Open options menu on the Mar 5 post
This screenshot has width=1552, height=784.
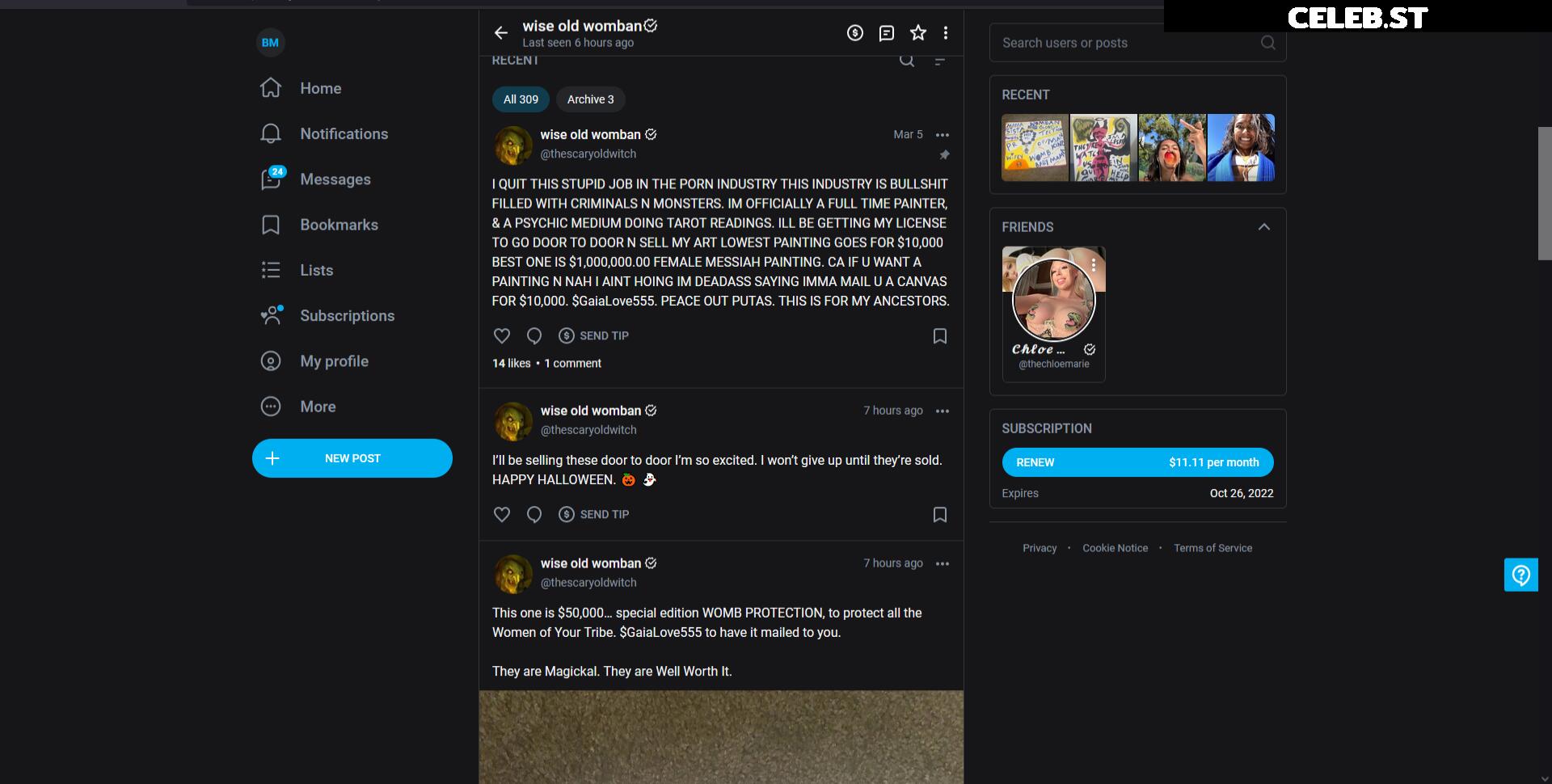coord(943,135)
